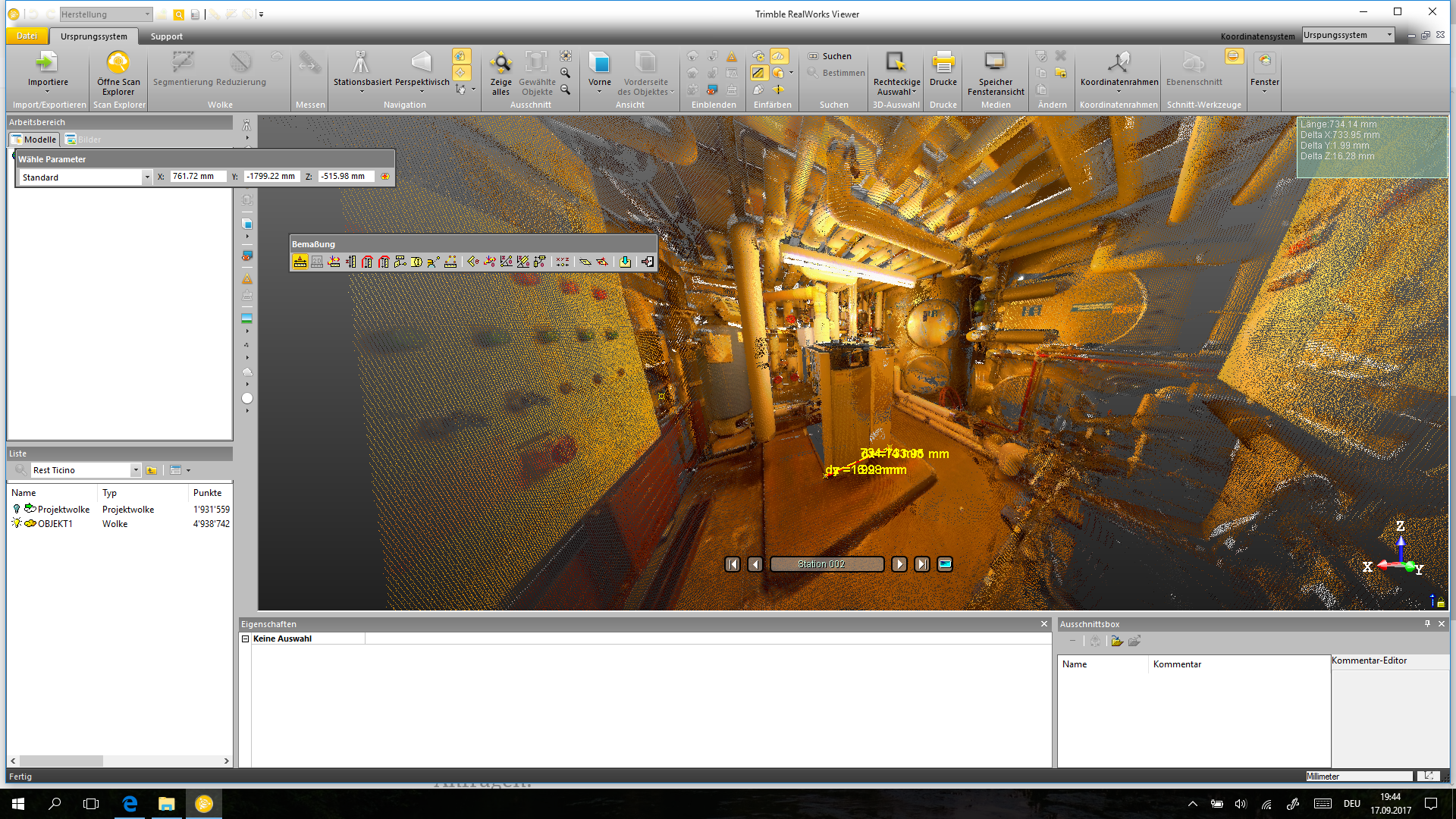Go to next station arrow
Viewport: 1456px width, 819px height.
pos(899,564)
